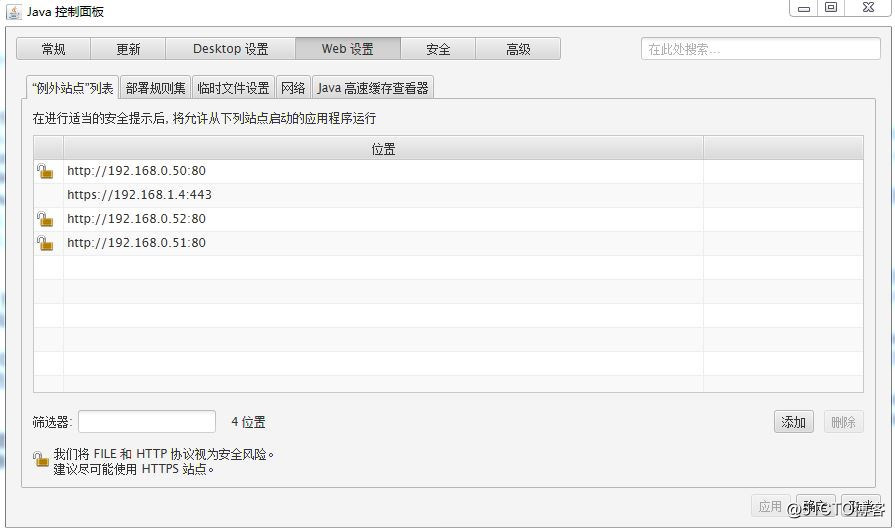Open the 网络 sub-tab
The image size is (895, 528).
[293, 88]
